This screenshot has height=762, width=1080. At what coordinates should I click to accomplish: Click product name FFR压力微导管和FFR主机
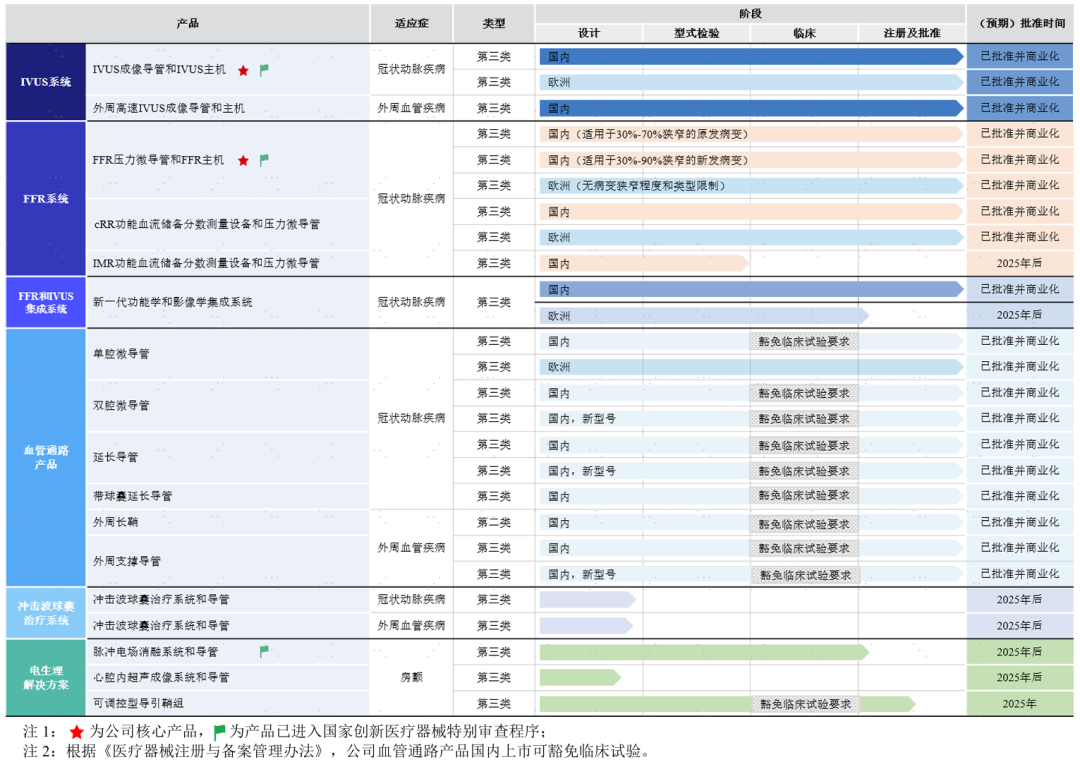[158, 160]
